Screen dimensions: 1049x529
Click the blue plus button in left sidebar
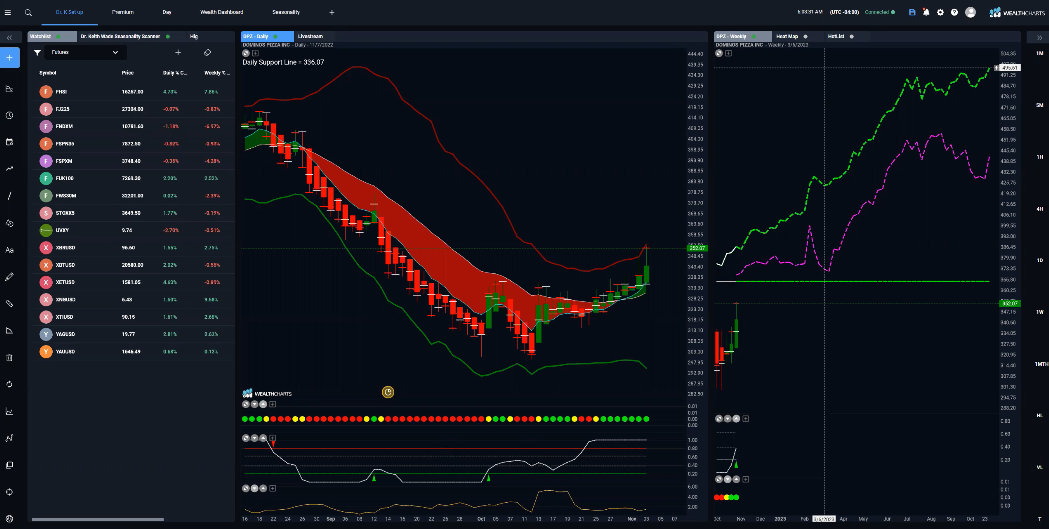pyautogui.click(x=9, y=58)
